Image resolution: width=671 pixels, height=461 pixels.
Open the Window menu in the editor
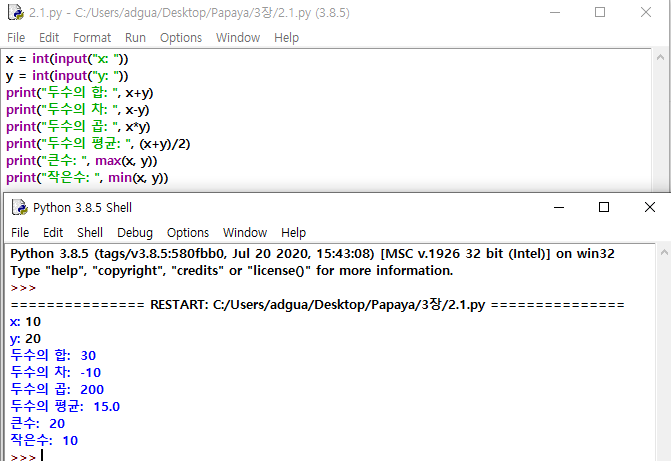coord(238,38)
